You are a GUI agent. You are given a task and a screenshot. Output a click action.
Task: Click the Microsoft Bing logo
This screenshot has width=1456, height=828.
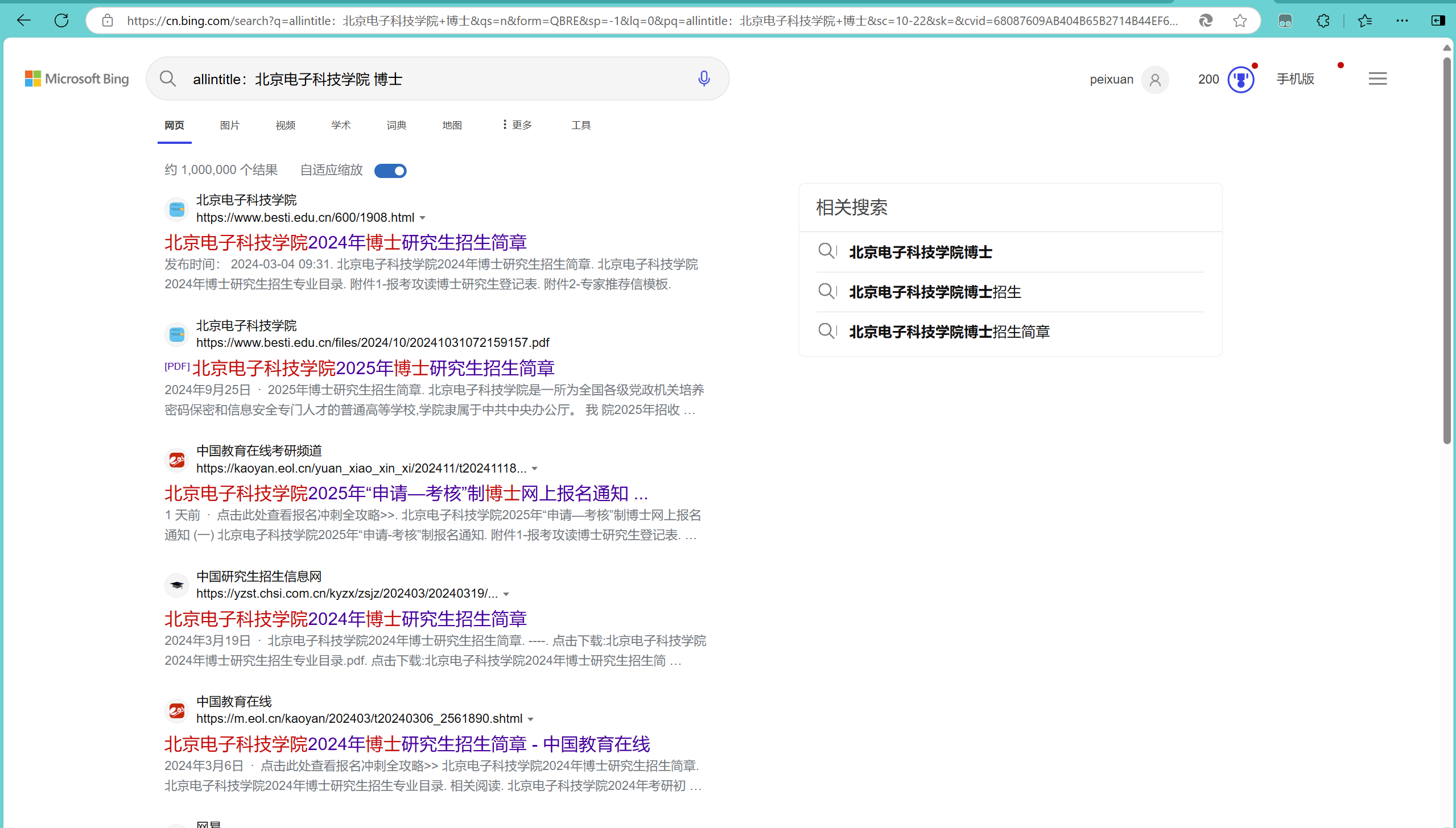pos(77,78)
